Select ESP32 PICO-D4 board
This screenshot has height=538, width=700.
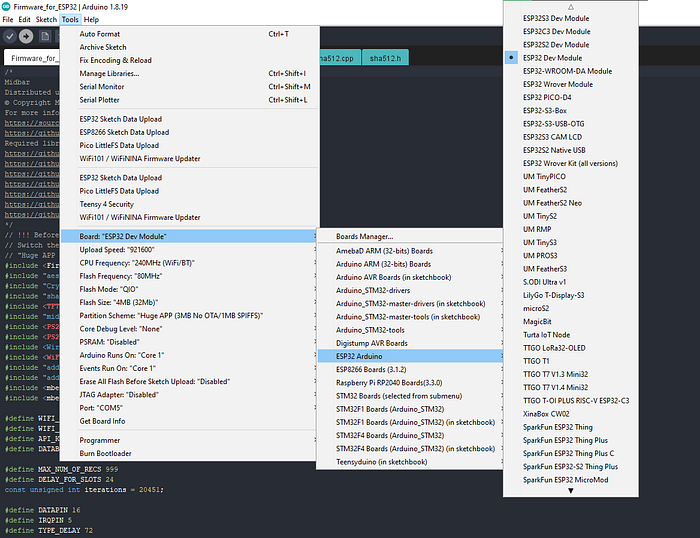click(x=571, y=97)
